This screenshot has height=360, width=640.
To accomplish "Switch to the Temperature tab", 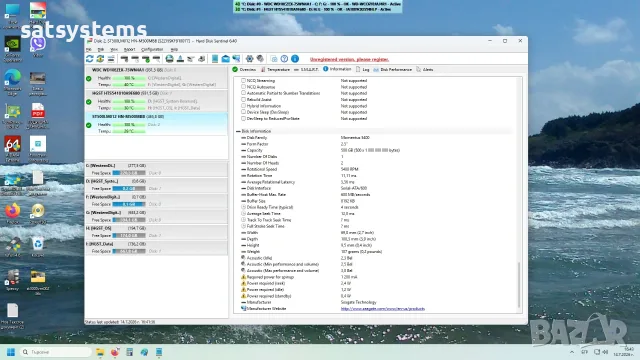I will point(276,70).
